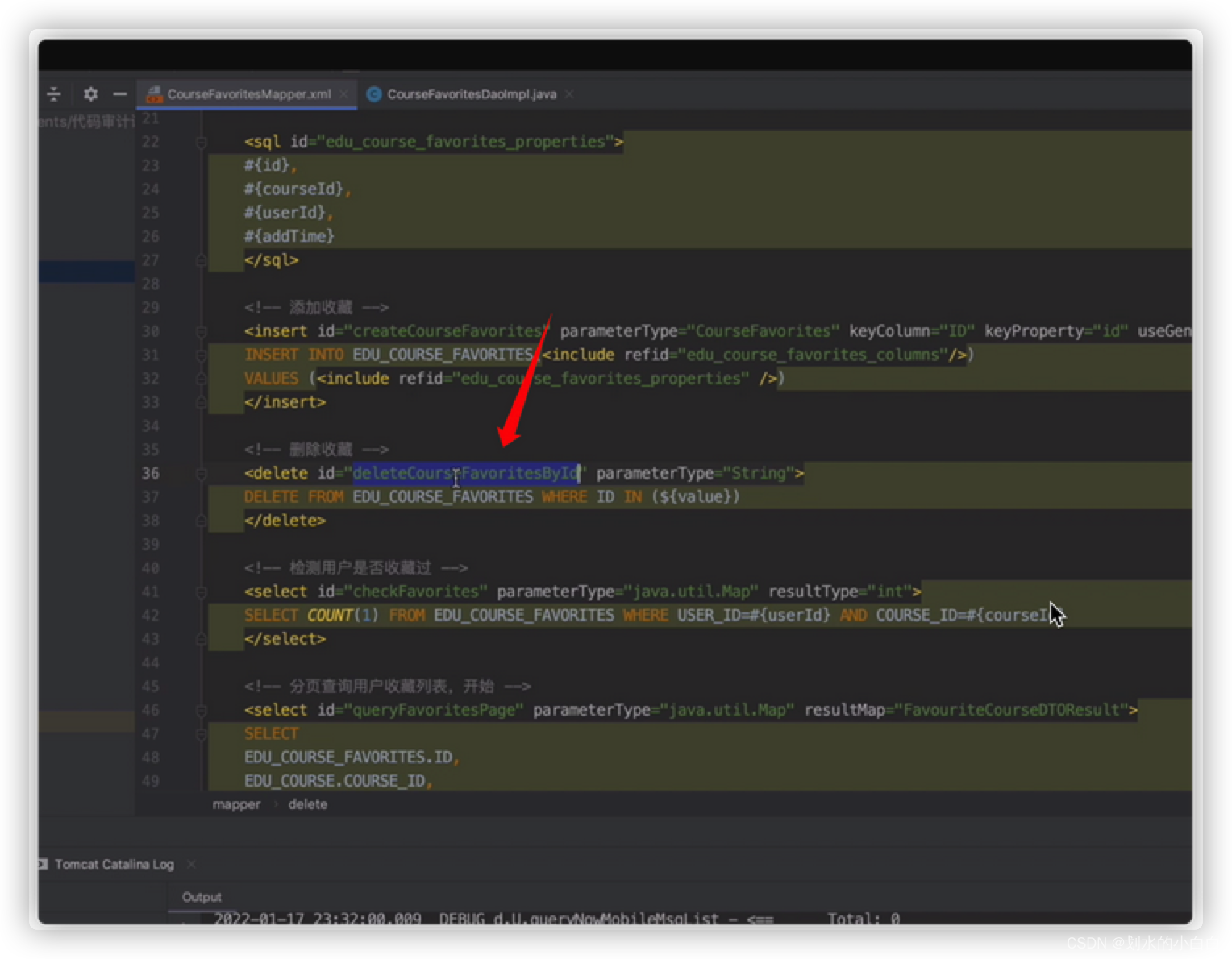The width and height of the screenshot is (1232, 959).
Task: Click line number 36 in the gutter
Action: tap(151, 473)
